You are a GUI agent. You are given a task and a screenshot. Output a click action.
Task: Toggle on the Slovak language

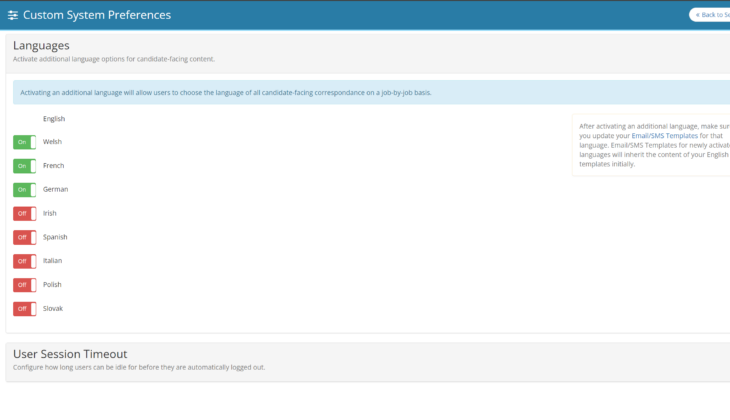click(x=24, y=309)
